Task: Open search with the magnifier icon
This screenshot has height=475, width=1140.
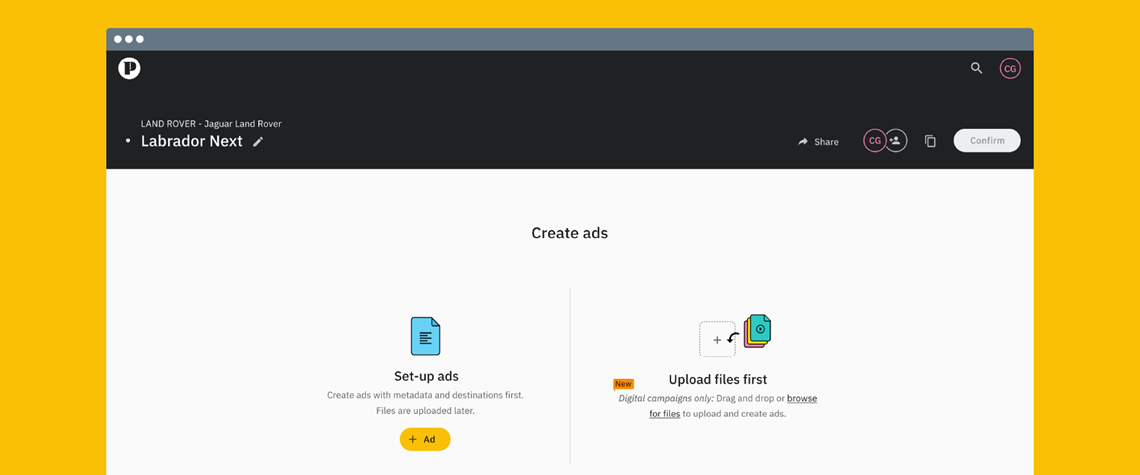Action: tap(976, 68)
